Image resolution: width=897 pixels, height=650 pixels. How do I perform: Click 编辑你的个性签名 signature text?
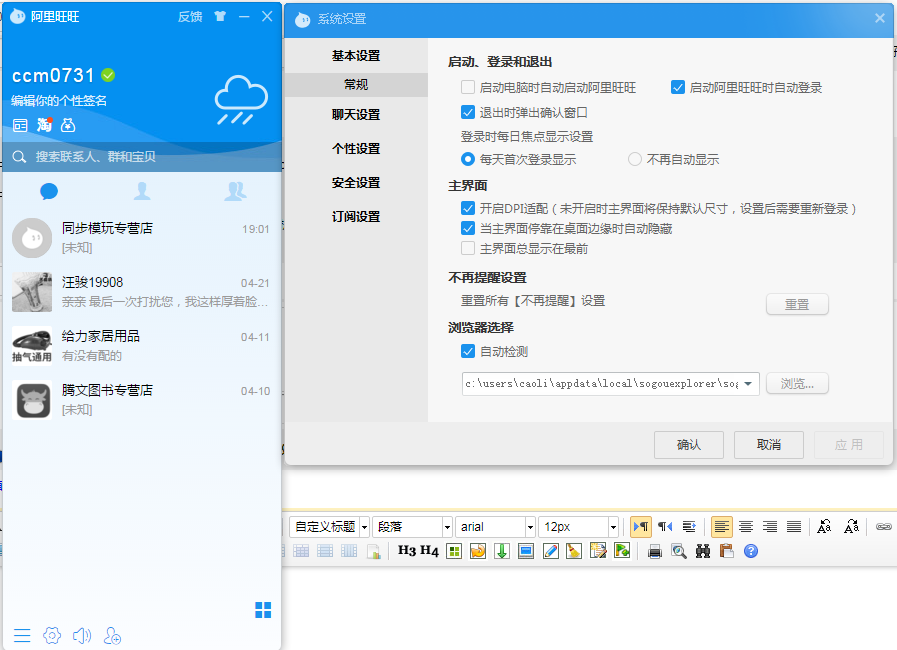tap(59, 101)
